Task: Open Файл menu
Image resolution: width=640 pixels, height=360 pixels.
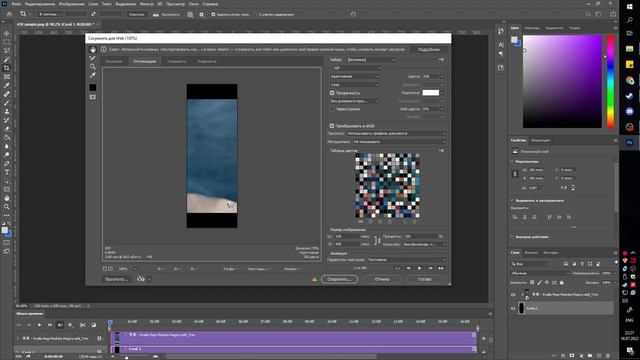Action: click(x=16, y=4)
